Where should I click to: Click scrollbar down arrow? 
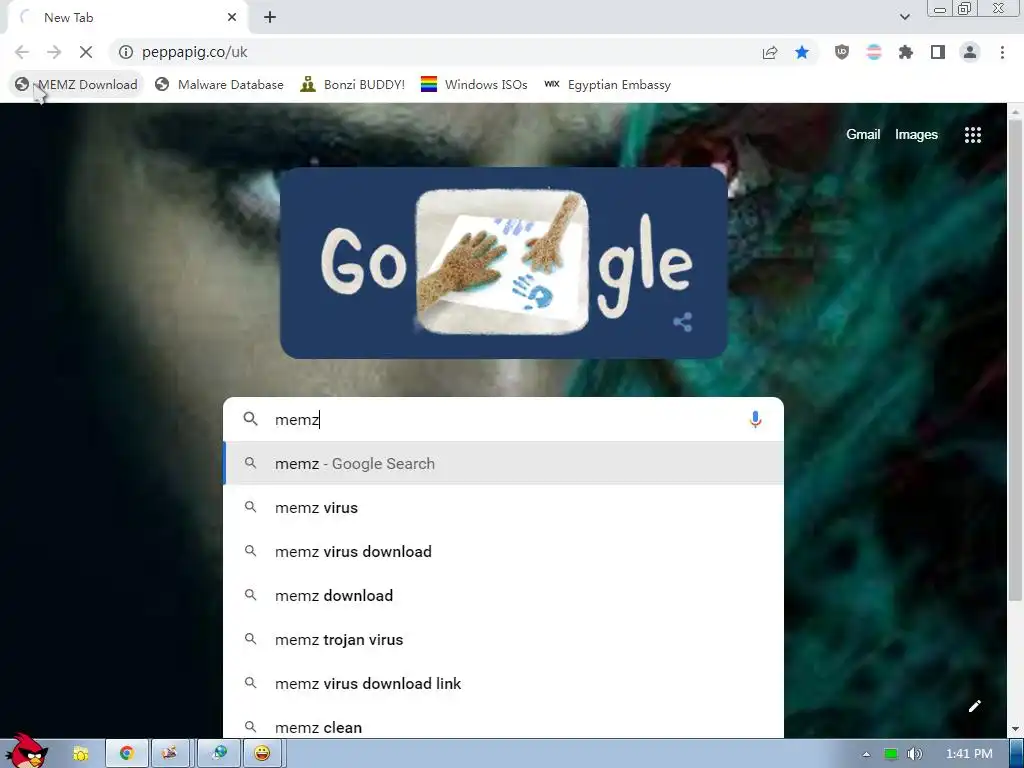(x=1015, y=729)
